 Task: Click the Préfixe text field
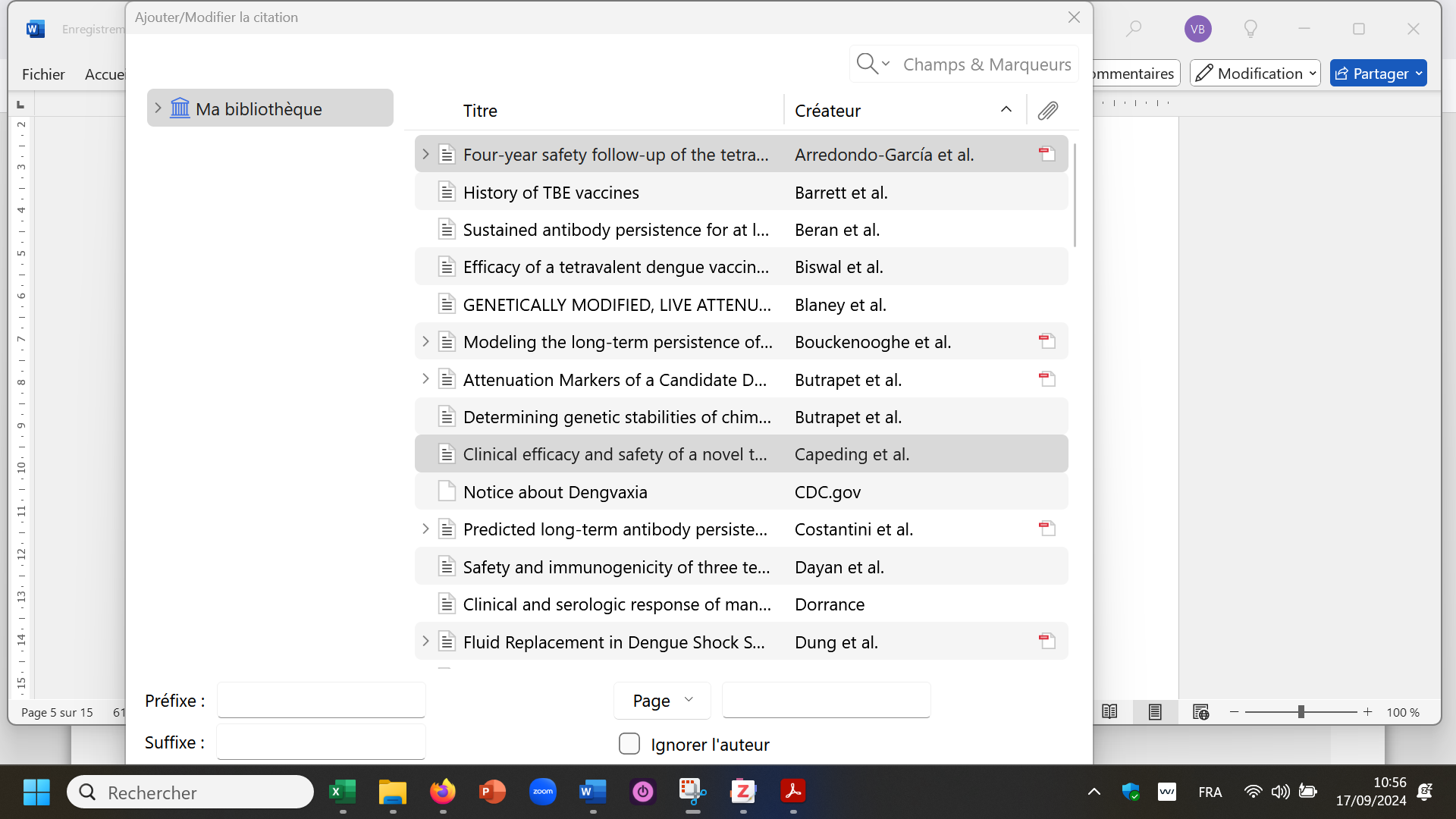click(x=321, y=700)
